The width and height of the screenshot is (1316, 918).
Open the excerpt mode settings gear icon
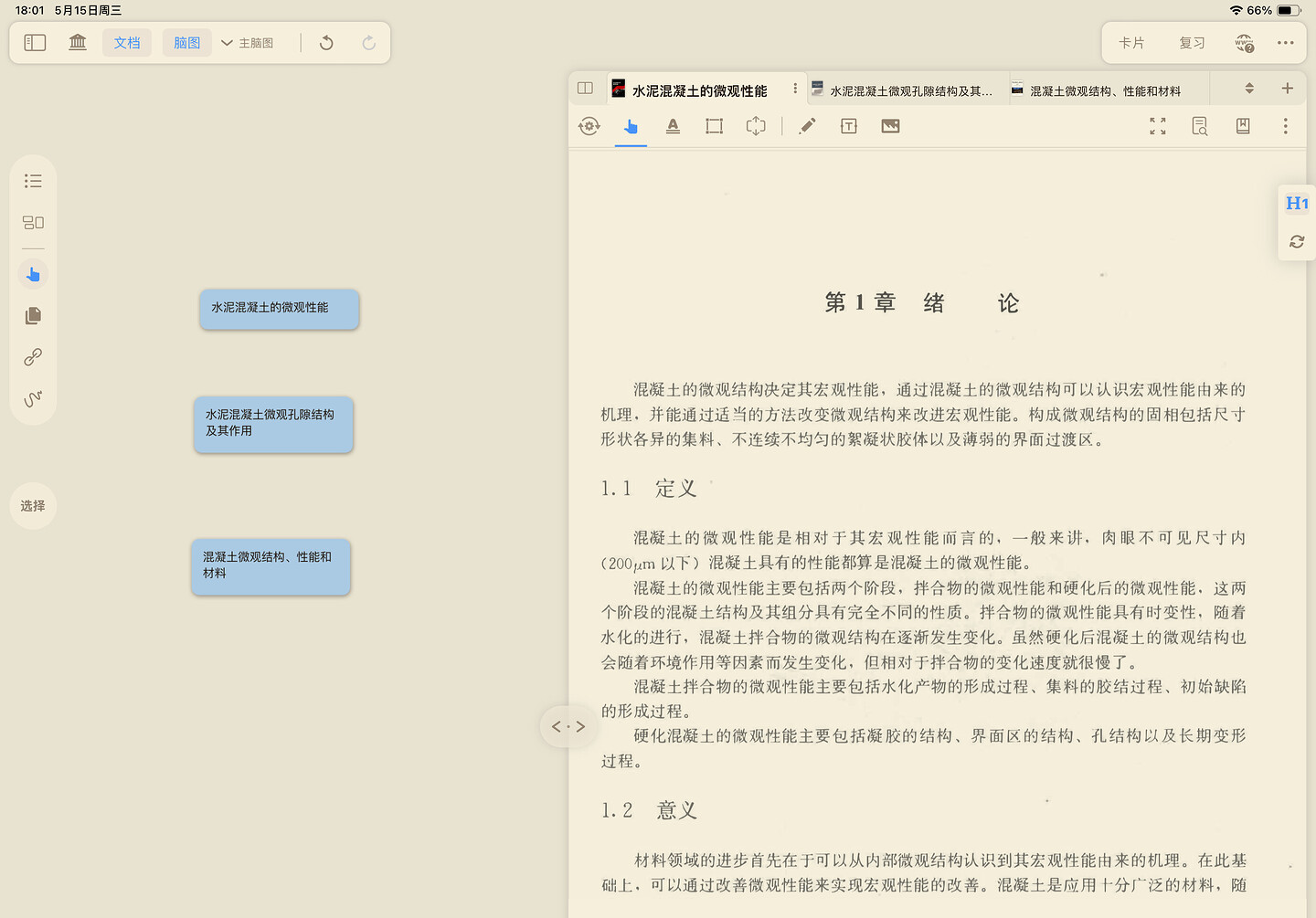point(589,126)
